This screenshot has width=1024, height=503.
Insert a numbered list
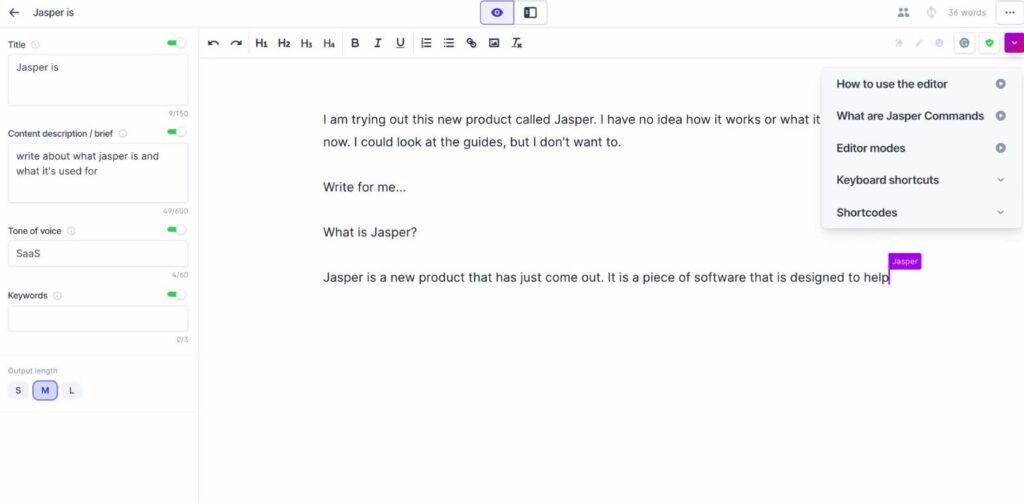coord(426,43)
